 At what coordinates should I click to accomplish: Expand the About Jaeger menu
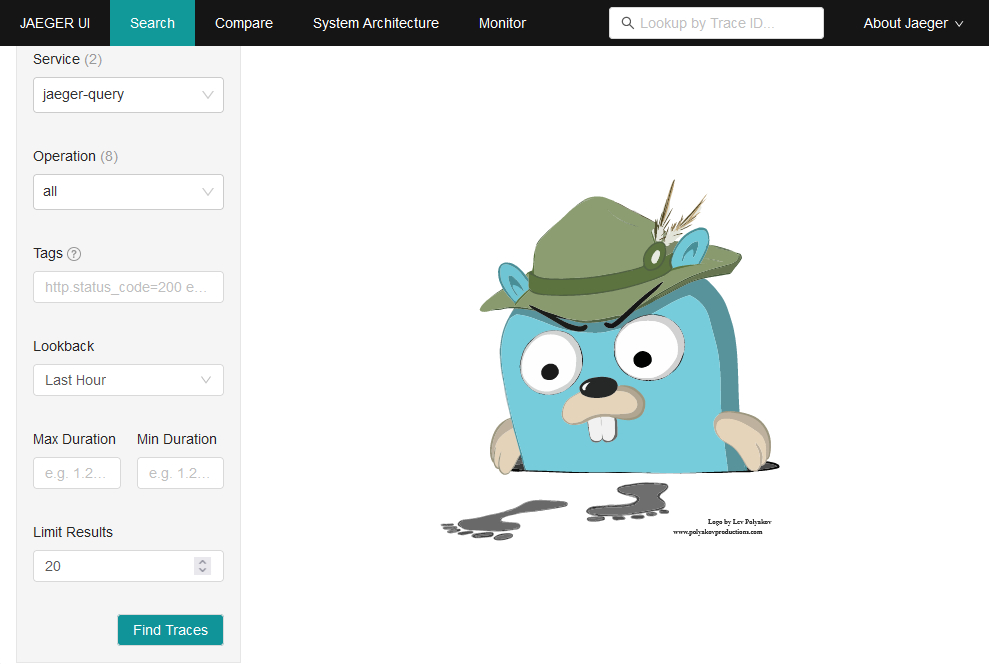point(913,23)
